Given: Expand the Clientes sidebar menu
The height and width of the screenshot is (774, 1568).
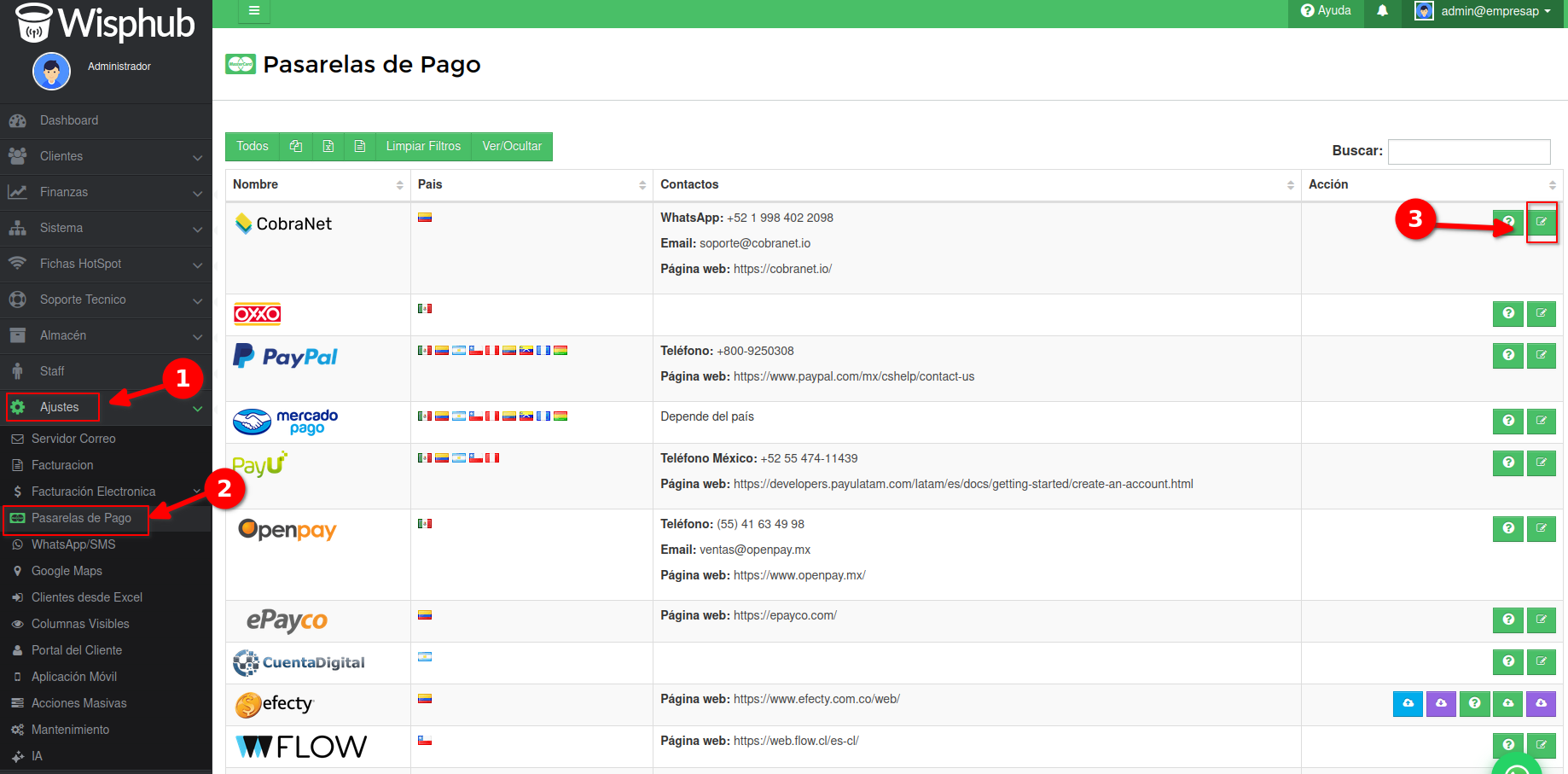Looking at the screenshot, I should point(106,156).
